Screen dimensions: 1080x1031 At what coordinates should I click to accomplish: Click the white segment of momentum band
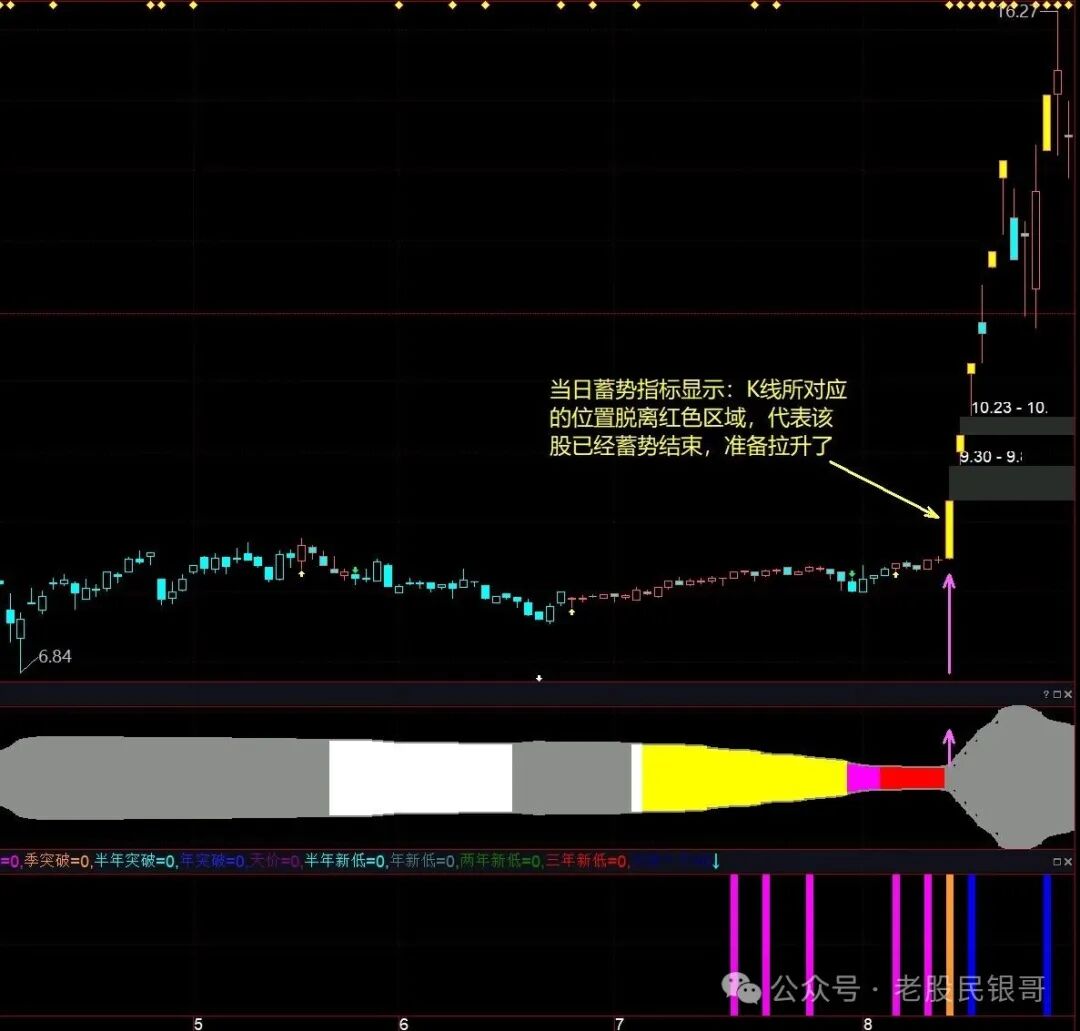[x=420, y=778]
